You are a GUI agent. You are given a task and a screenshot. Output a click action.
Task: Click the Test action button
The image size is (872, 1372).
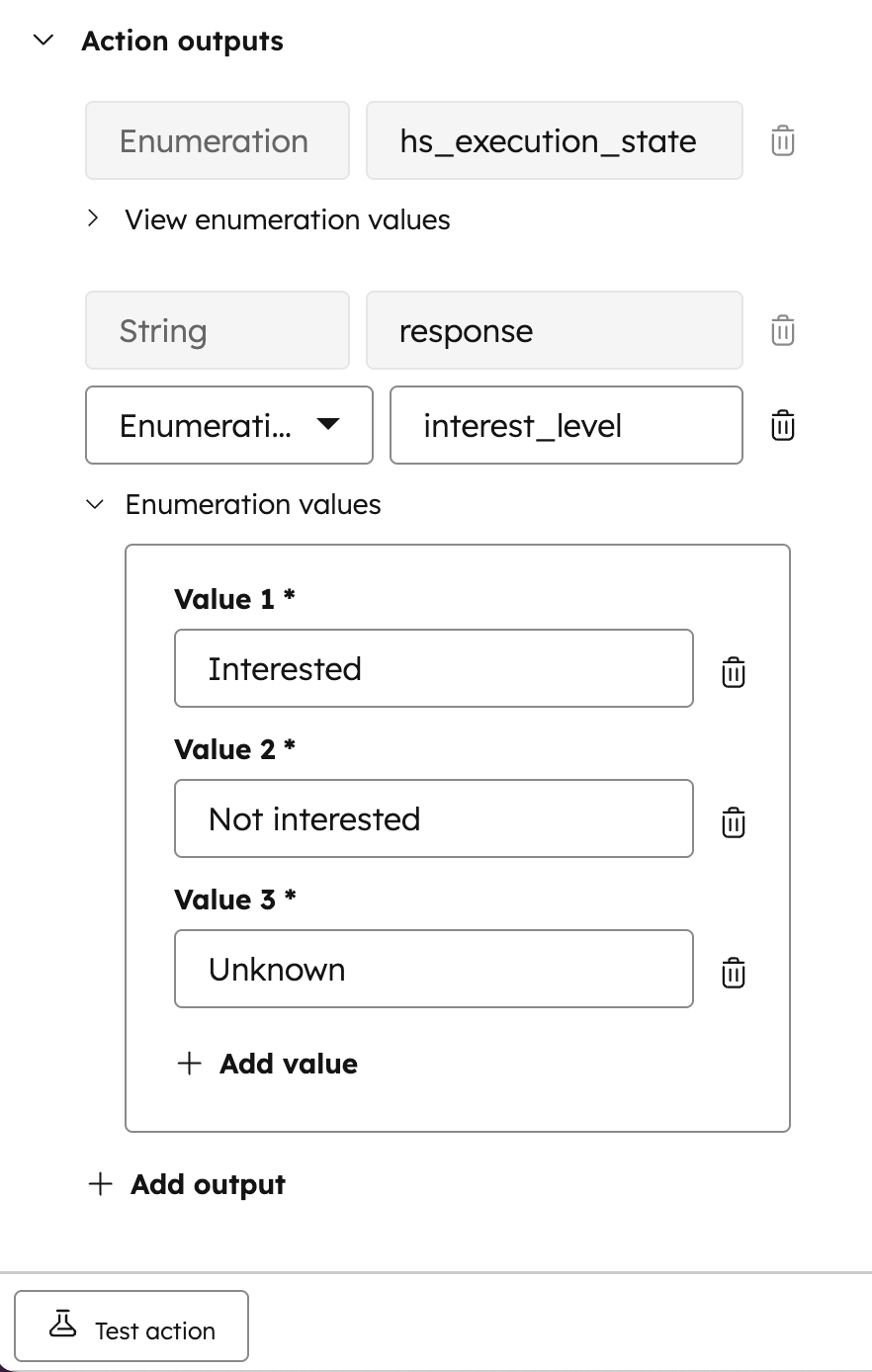pyautogui.click(x=131, y=1326)
